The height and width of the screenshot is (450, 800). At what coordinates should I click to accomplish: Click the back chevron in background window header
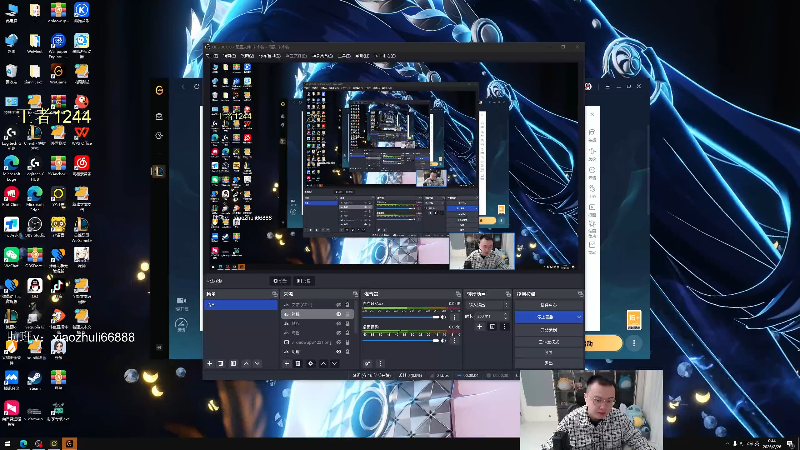point(183,87)
